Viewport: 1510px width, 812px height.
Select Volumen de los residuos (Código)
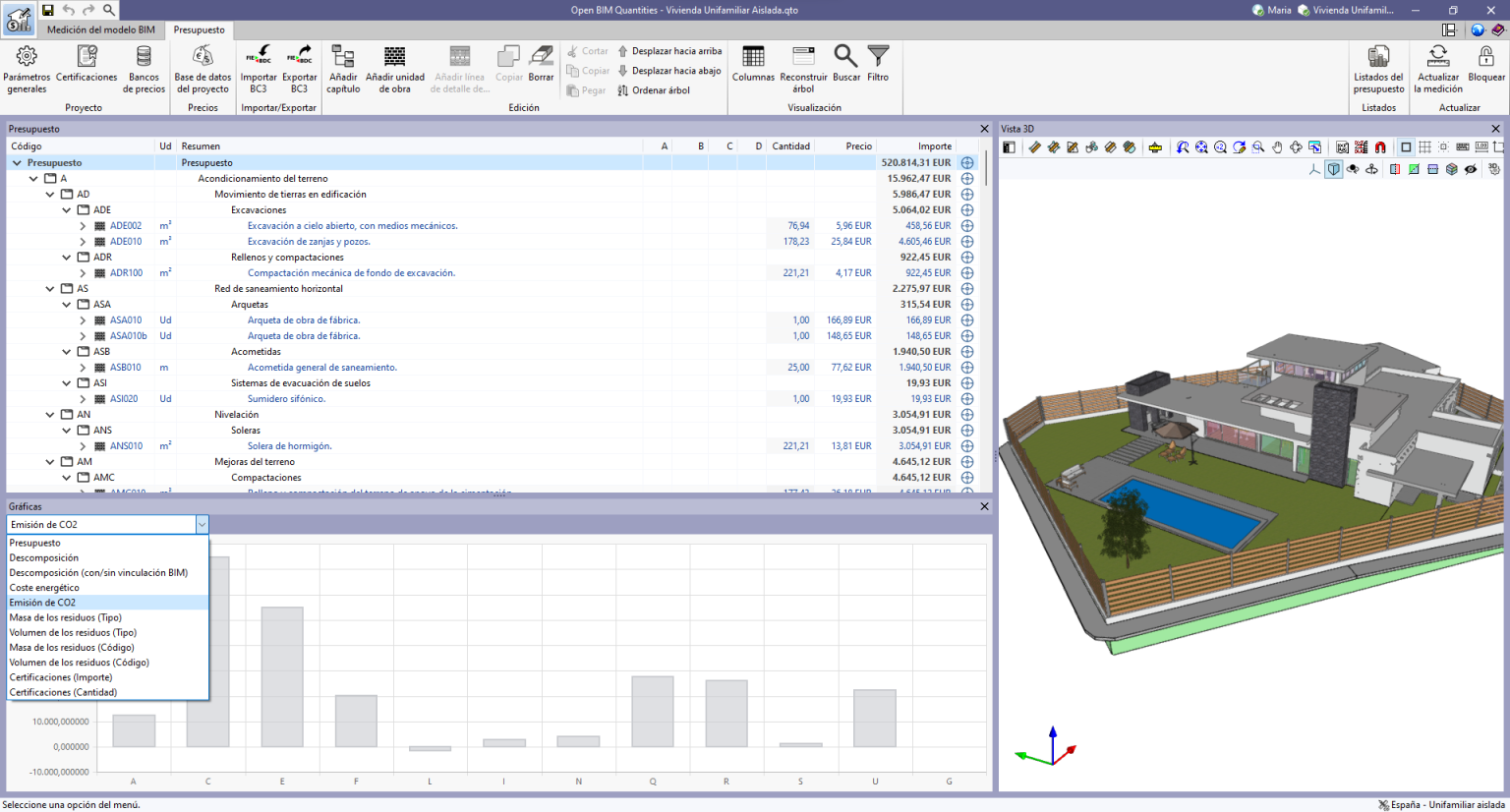click(x=107, y=663)
